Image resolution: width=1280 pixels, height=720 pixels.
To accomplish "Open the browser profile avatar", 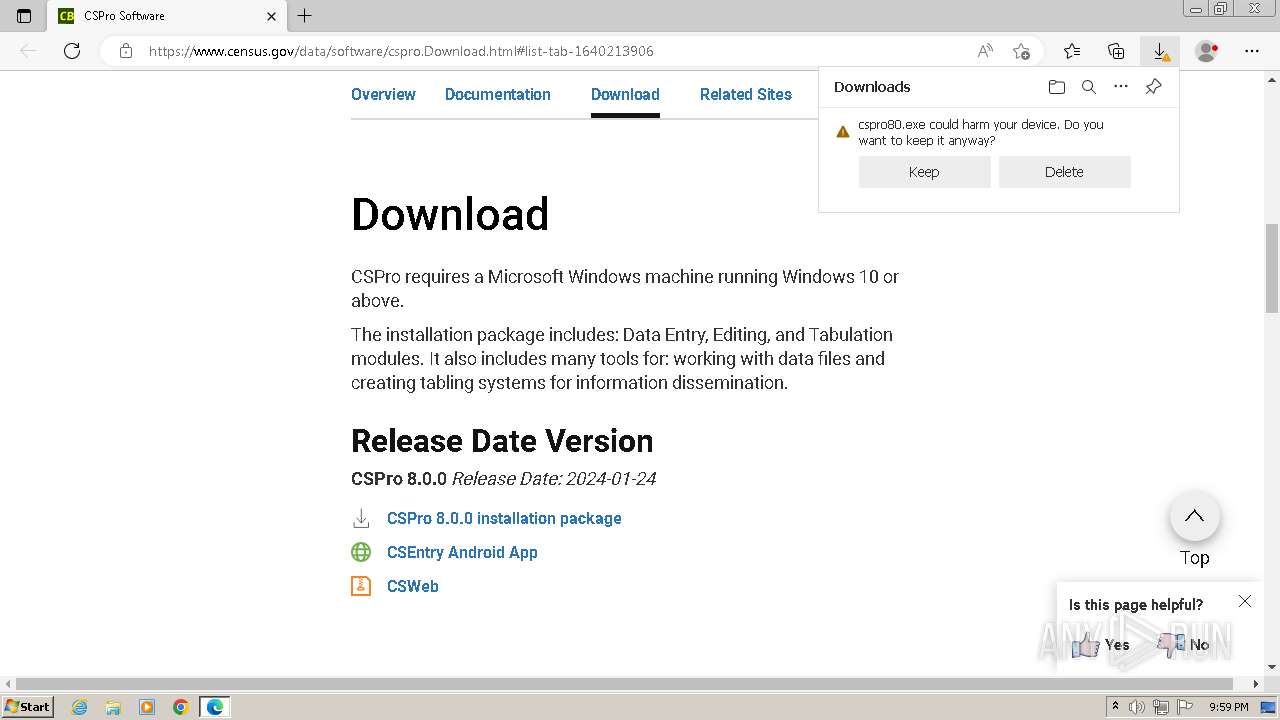I will click(x=1207, y=51).
